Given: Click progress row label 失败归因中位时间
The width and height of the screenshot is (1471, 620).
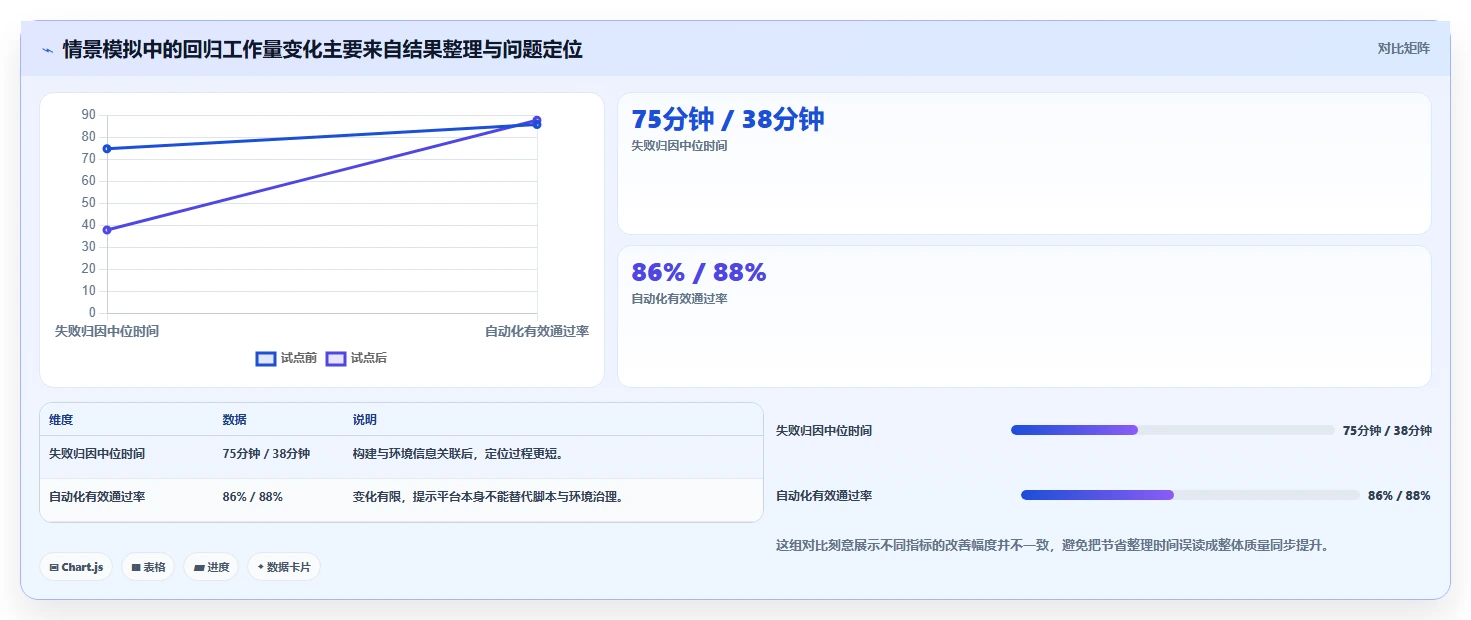Looking at the screenshot, I should (824, 431).
